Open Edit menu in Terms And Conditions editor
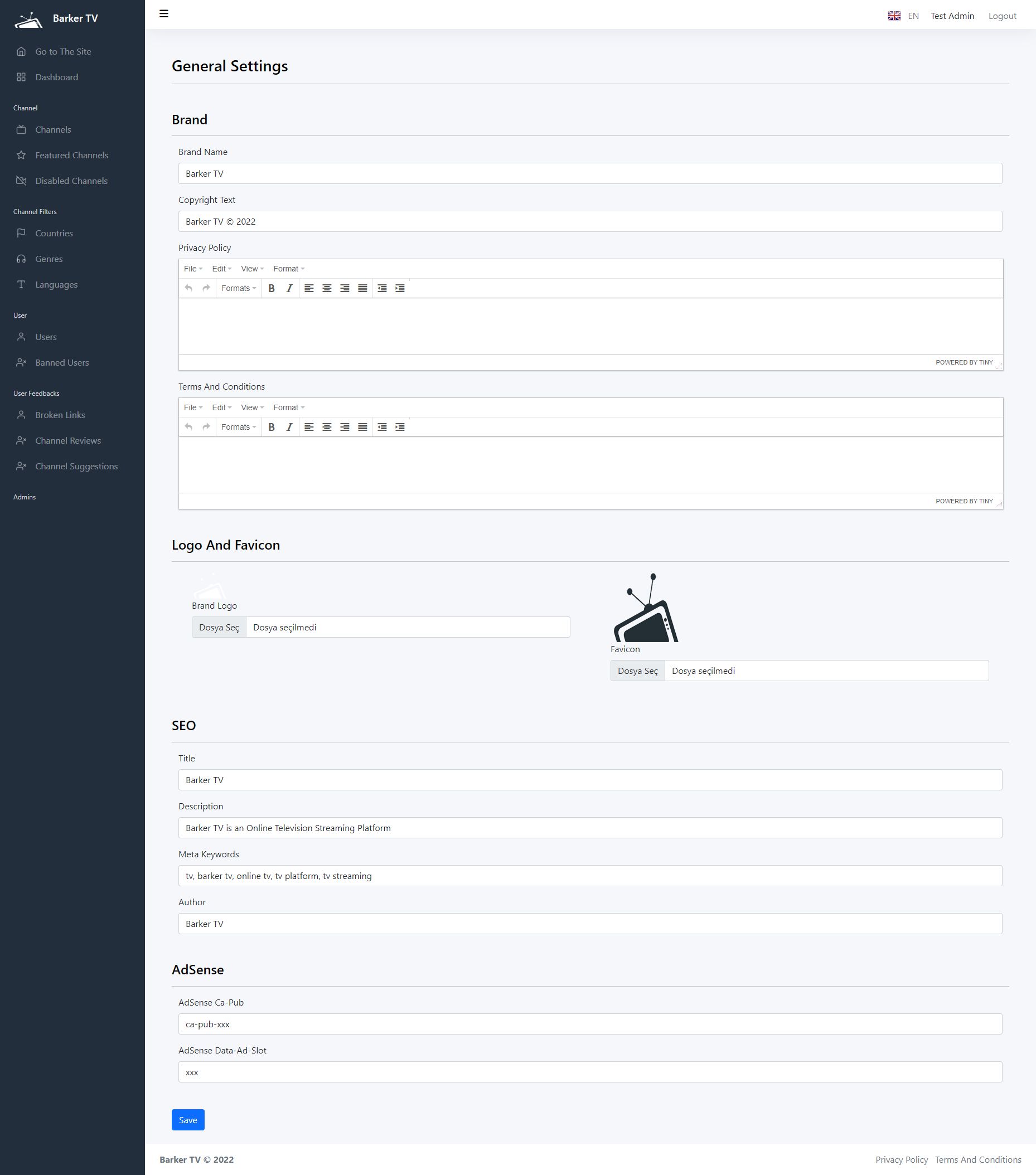Screen dimensions: 1036x1175 point(222,407)
